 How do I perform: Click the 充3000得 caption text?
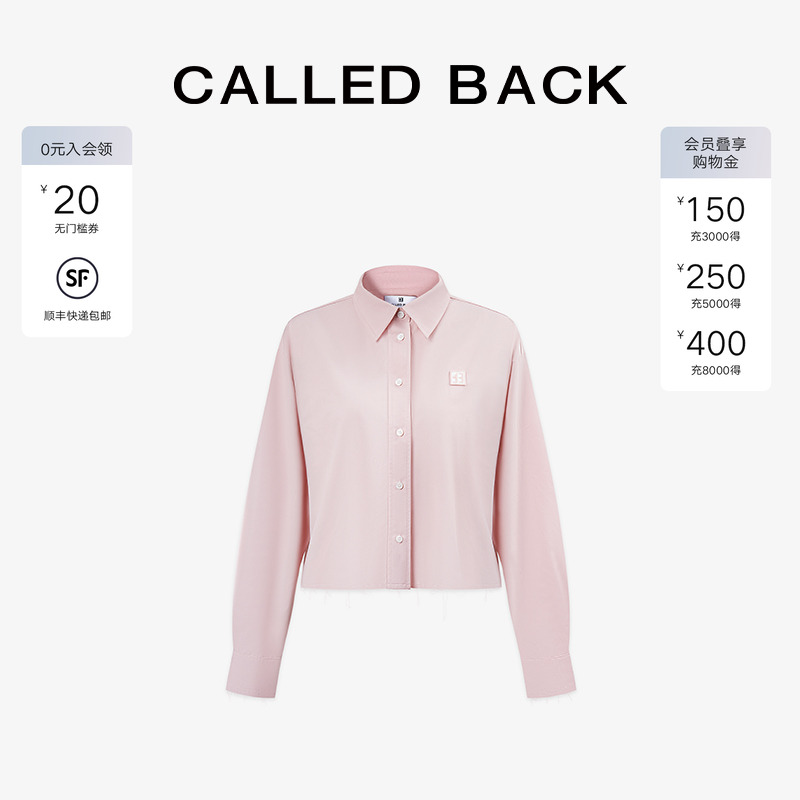[x=715, y=236]
